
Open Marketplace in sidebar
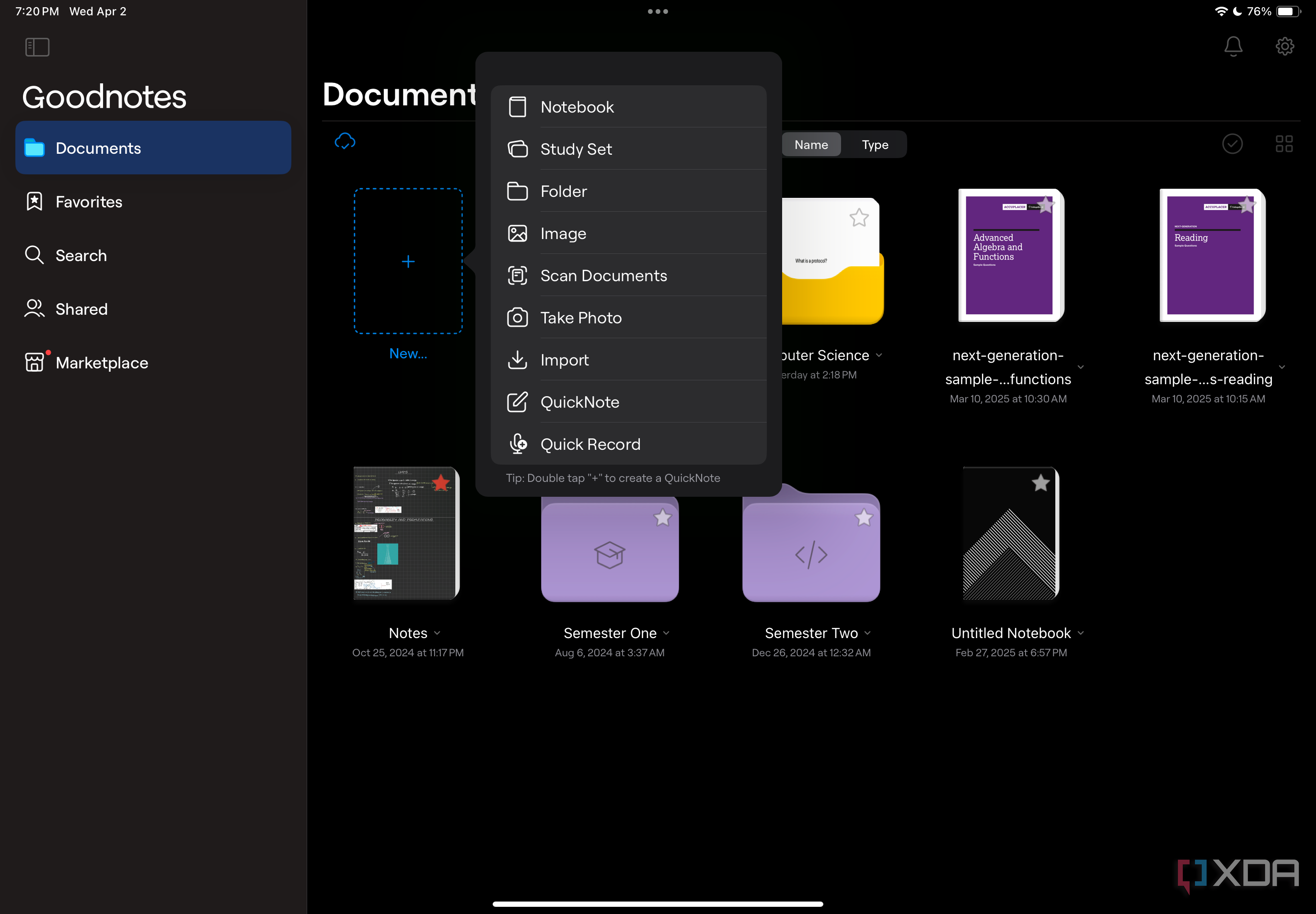153,363
